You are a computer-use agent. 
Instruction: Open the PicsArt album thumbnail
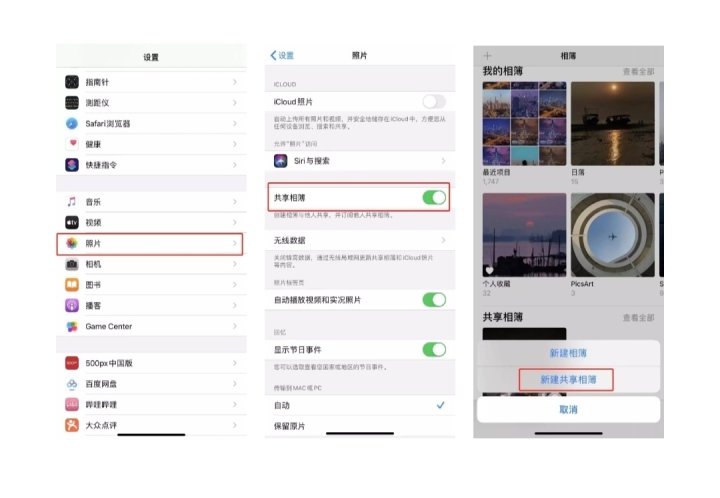pos(613,235)
